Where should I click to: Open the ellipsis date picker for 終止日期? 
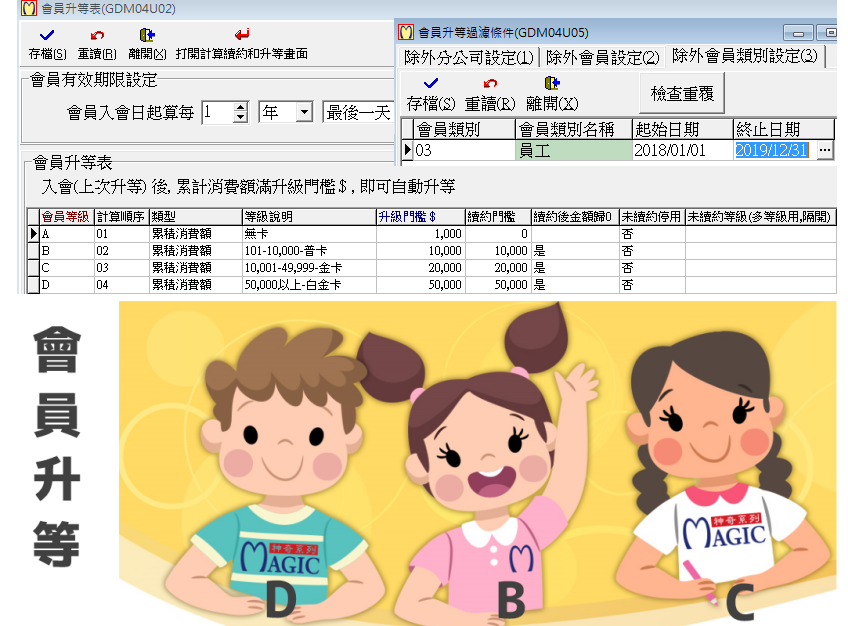click(x=824, y=150)
